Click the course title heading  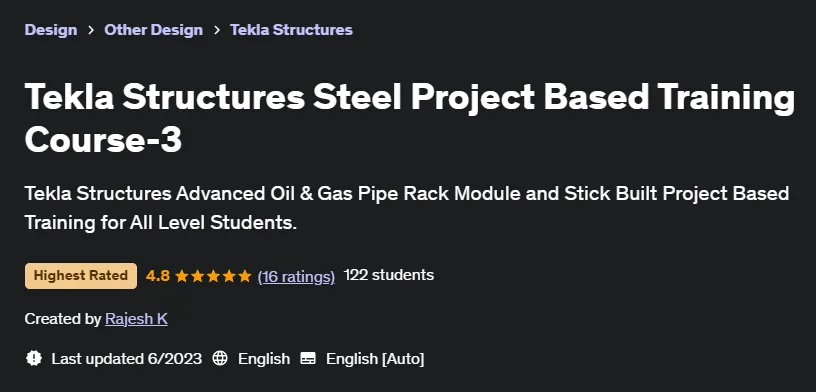point(410,118)
